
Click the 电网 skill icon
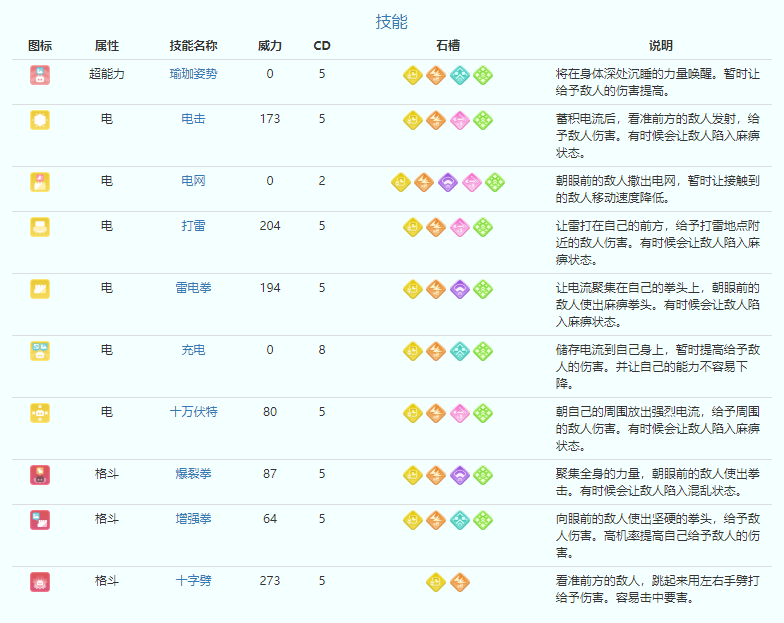(x=40, y=182)
